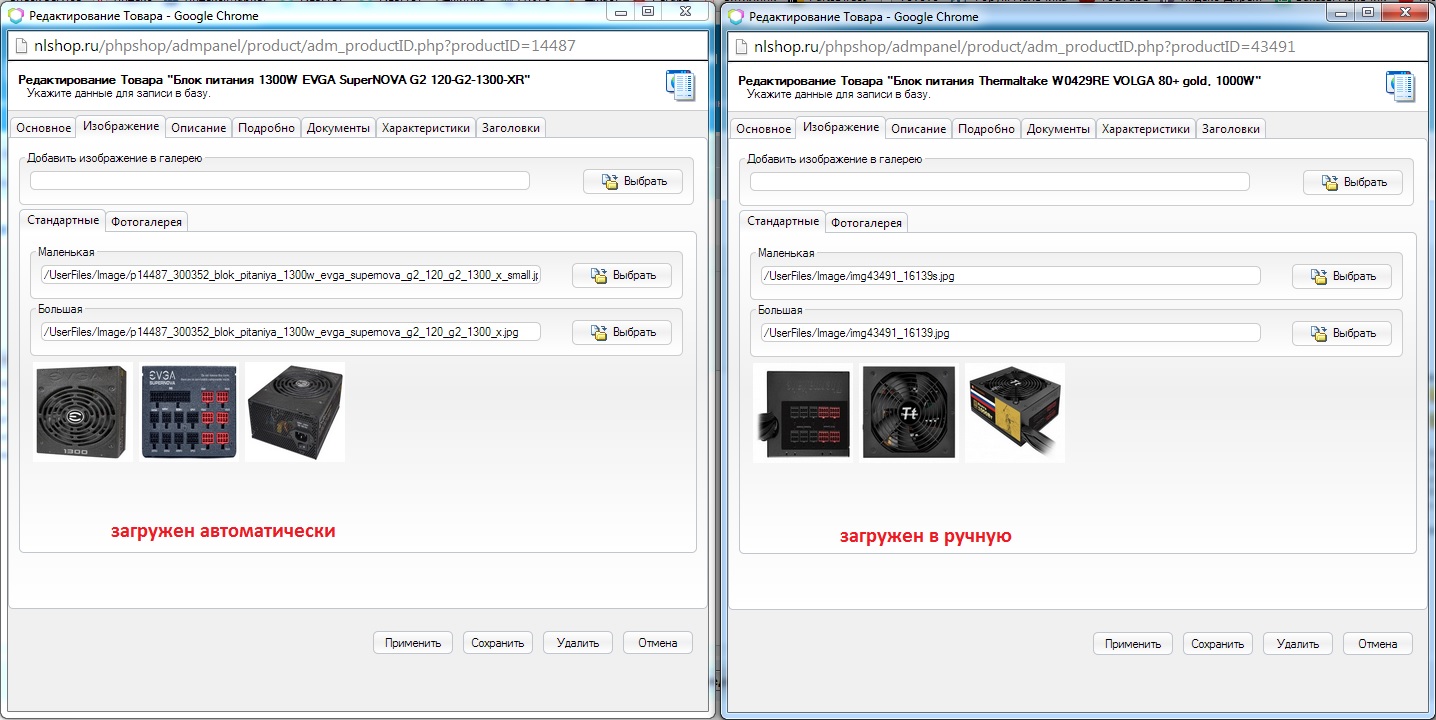Focus the Маленькая field containing img43491_16139s.jpg

click(x=1010, y=276)
